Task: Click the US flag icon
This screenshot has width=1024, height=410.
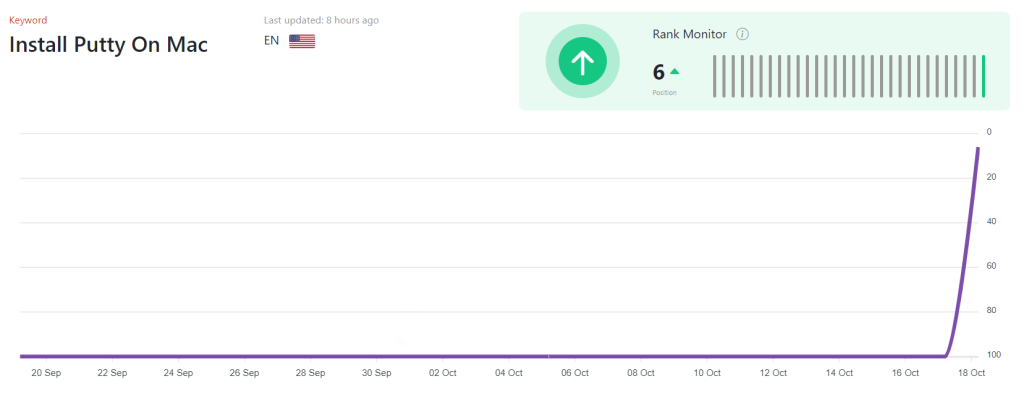Action: (x=302, y=41)
